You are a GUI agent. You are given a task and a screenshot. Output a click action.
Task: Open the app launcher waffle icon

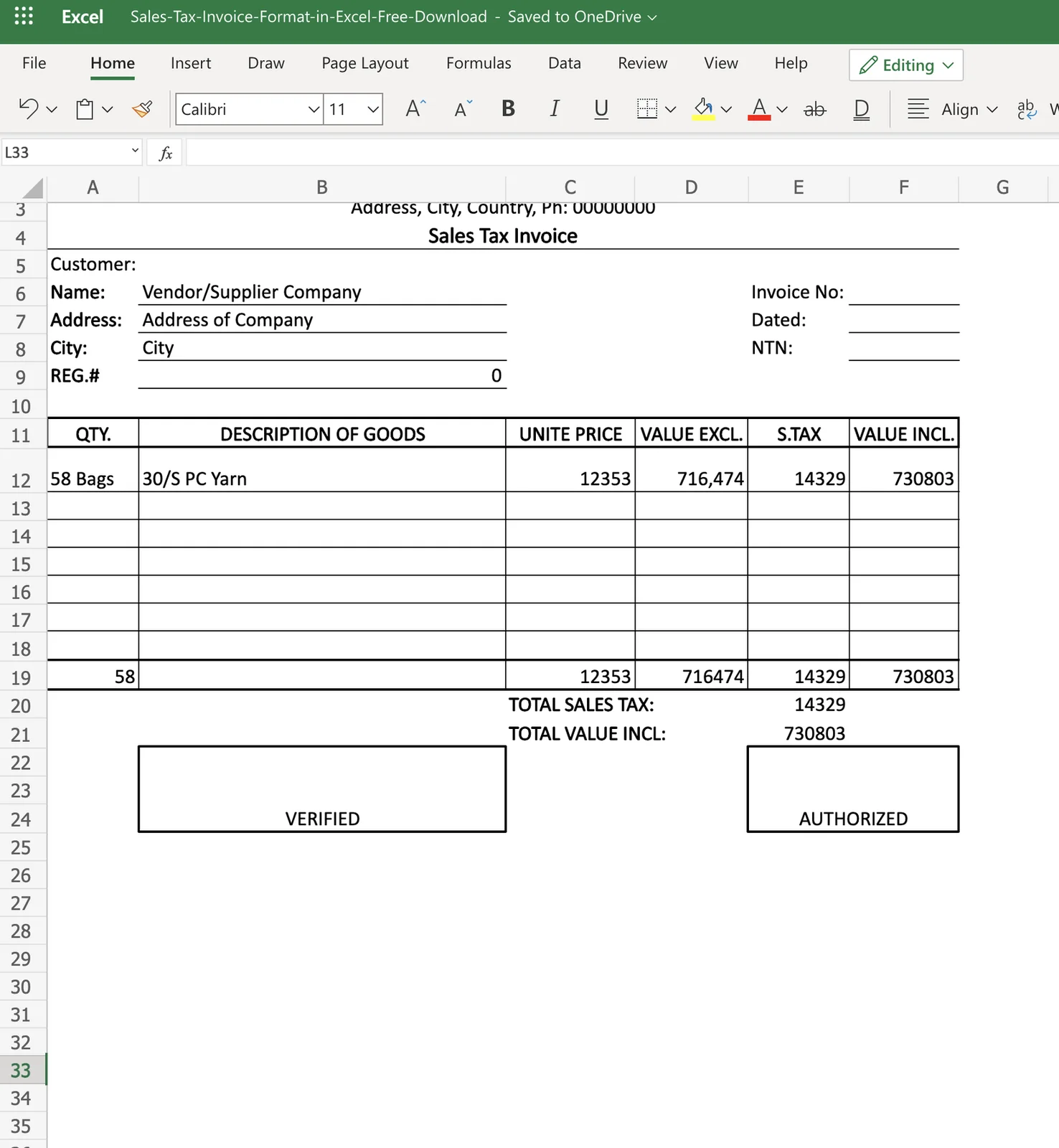(x=24, y=17)
